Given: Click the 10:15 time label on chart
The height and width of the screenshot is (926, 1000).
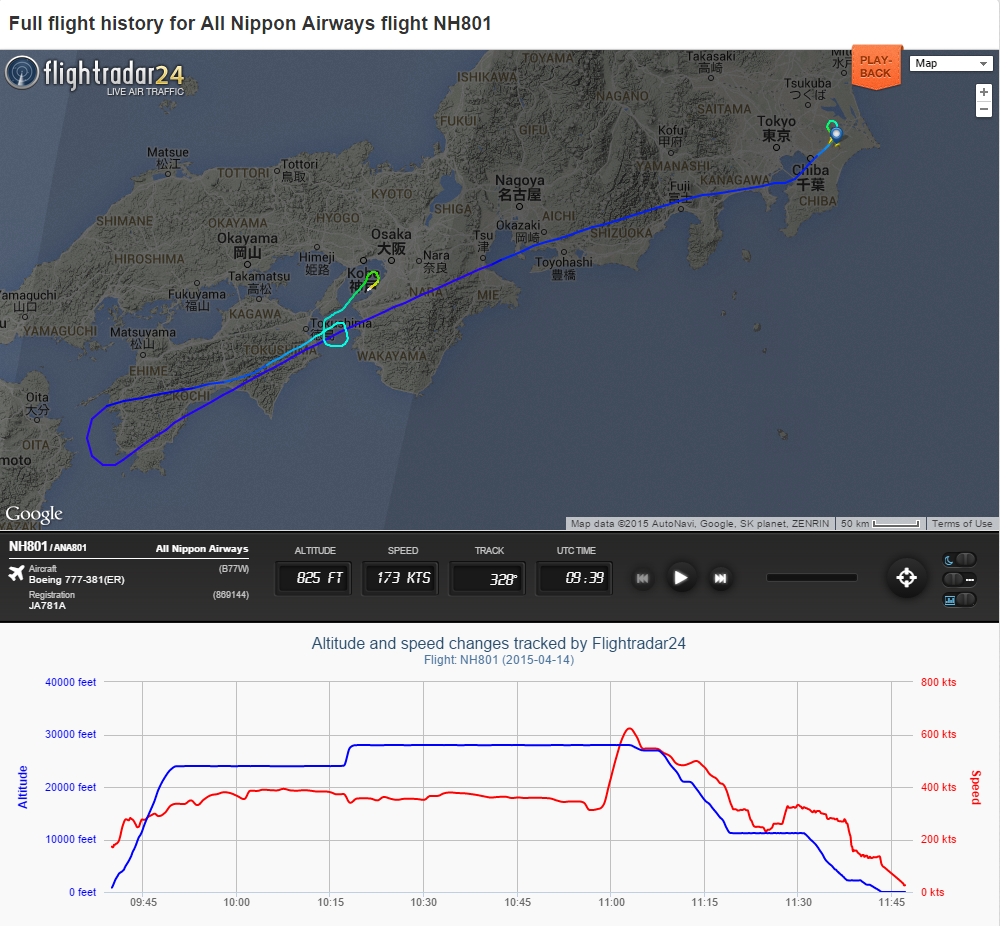Looking at the screenshot, I should 330,902.
